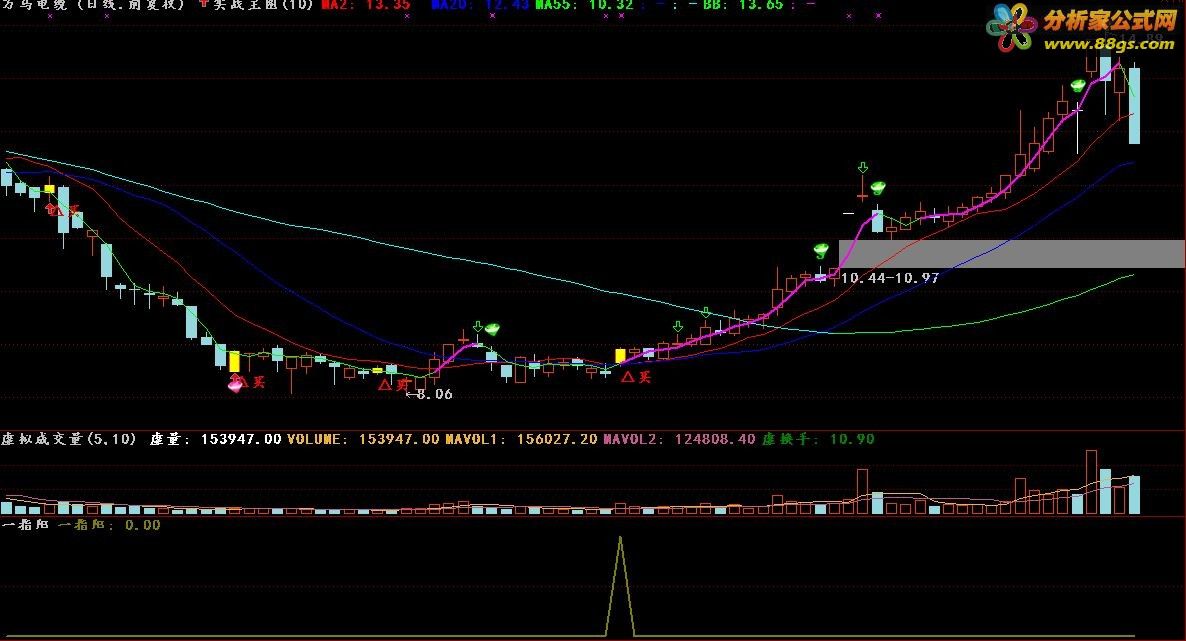Select the MA20: 12.43 indicator readout
This screenshot has height=641, width=1186.
pyautogui.click(x=480, y=5)
